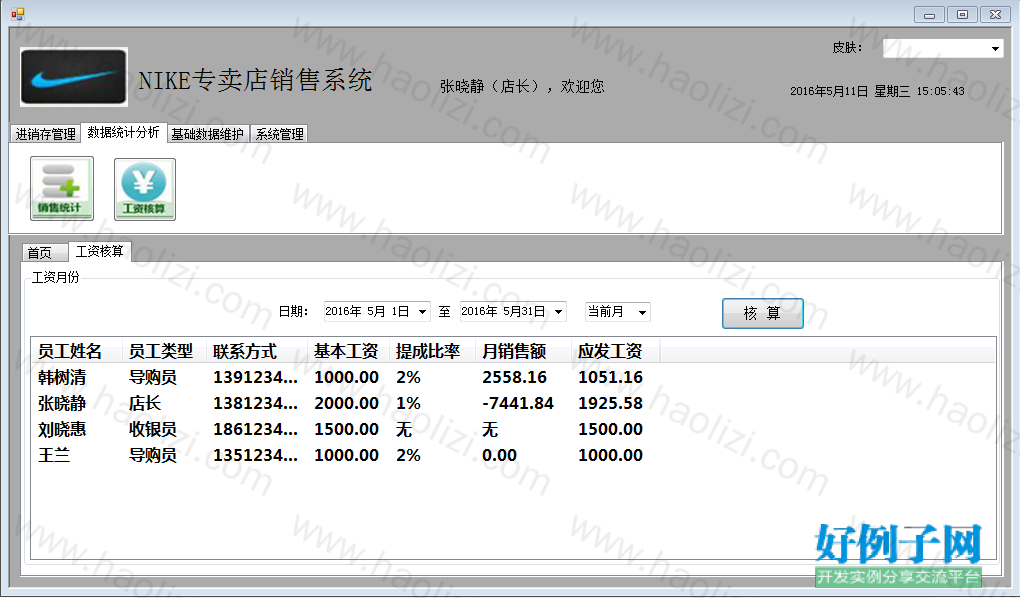Click monthly sales 2558.16
The image size is (1020, 598).
[515, 377]
